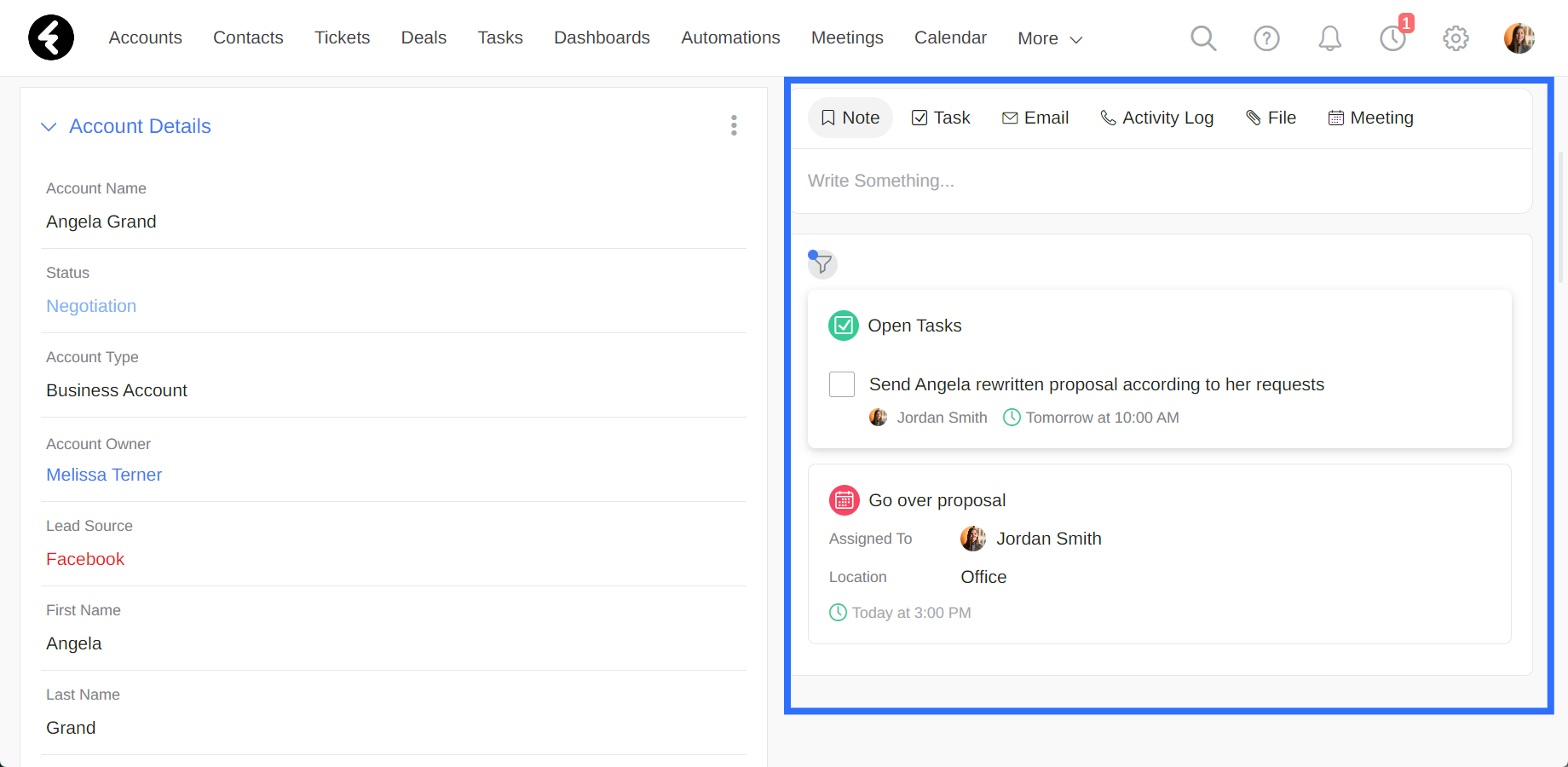Open the help question mark icon
Viewport: 1568px width, 767px height.
[1266, 38]
